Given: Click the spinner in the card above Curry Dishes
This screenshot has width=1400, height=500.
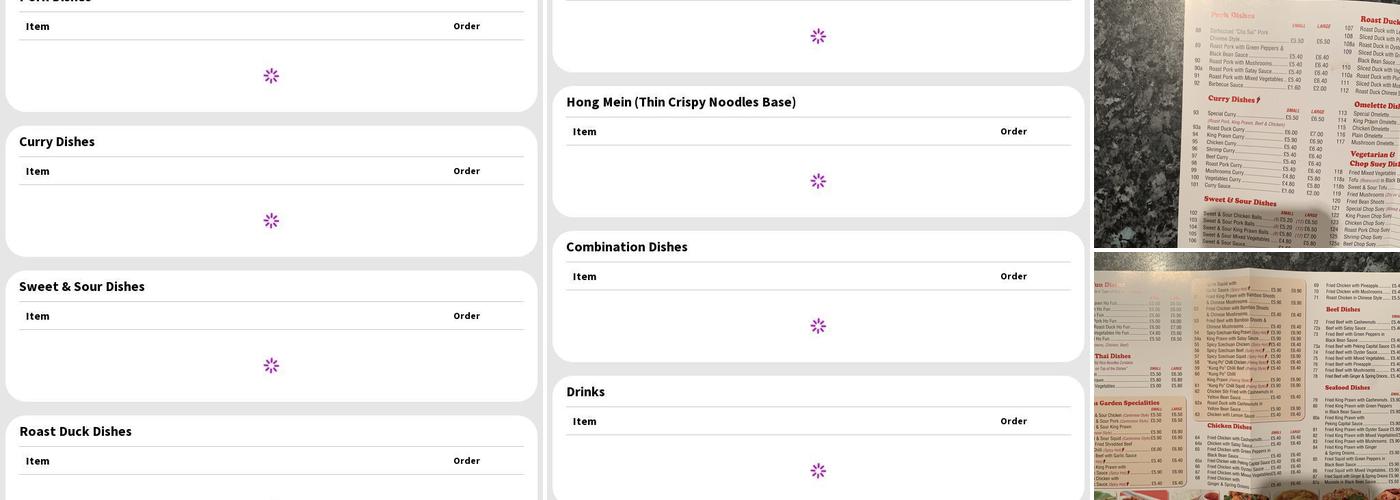Looking at the screenshot, I should [271, 76].
